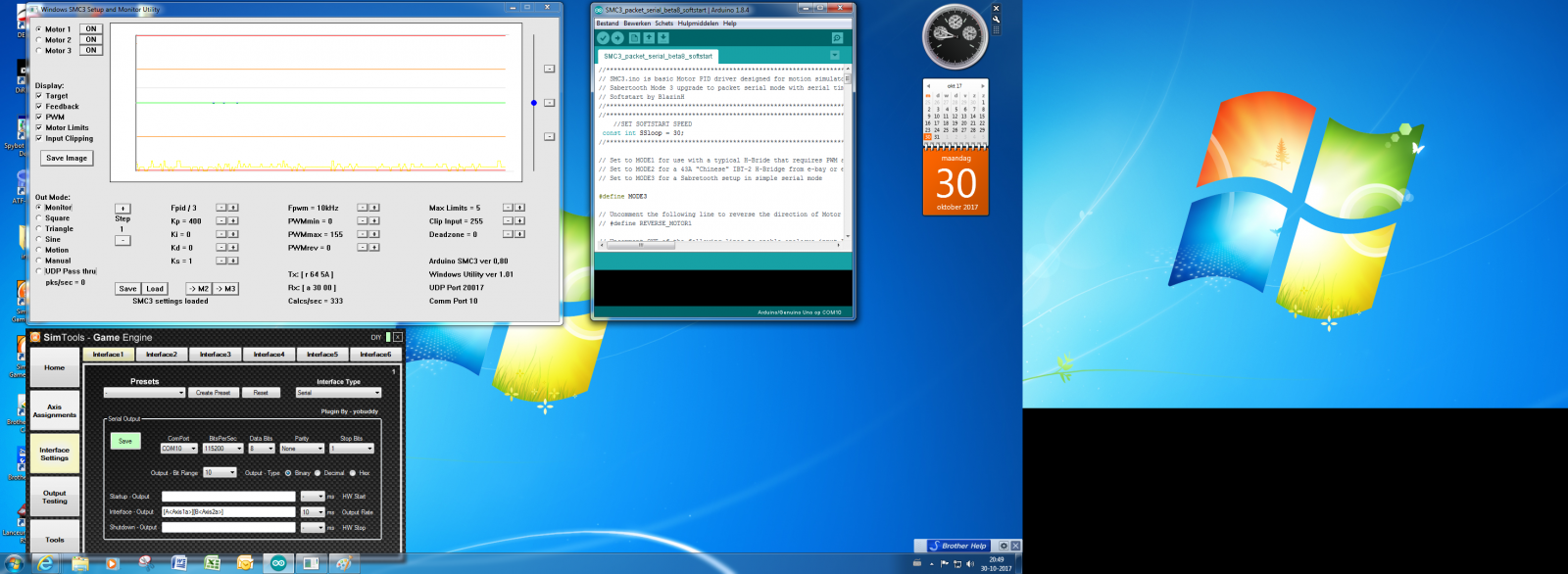Click the SMC3 Load settings button

155,289
